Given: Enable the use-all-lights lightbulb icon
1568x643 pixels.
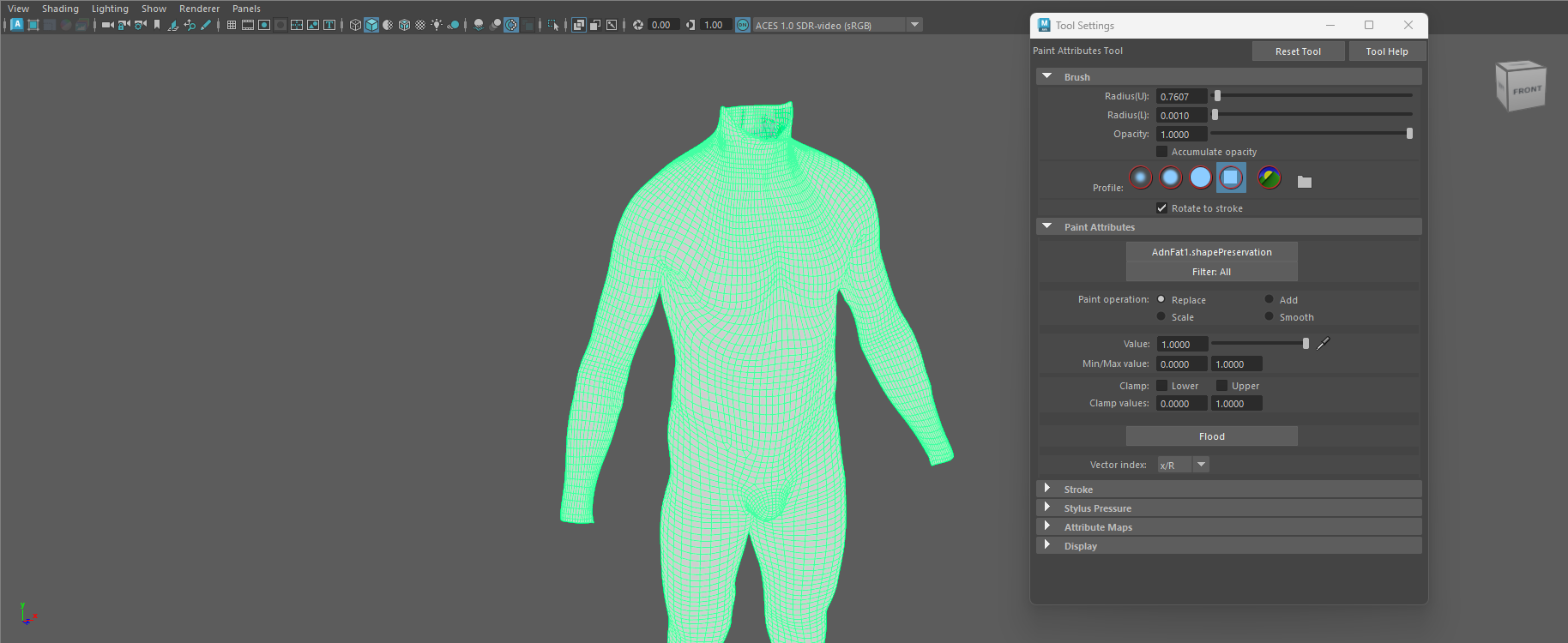Looking at the screenshot, I should click(x=437, y=25).
